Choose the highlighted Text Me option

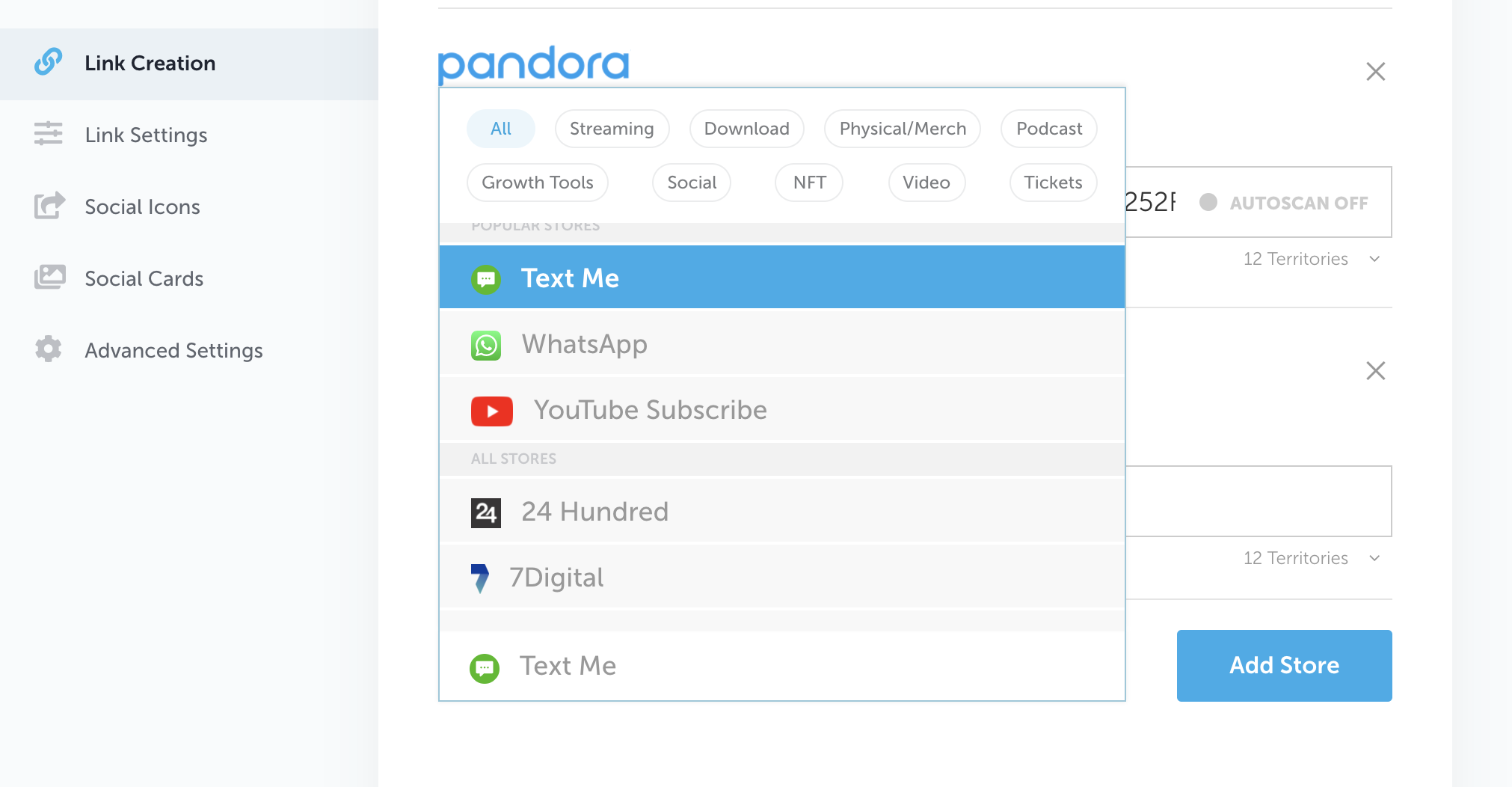(x=782, y=278)
